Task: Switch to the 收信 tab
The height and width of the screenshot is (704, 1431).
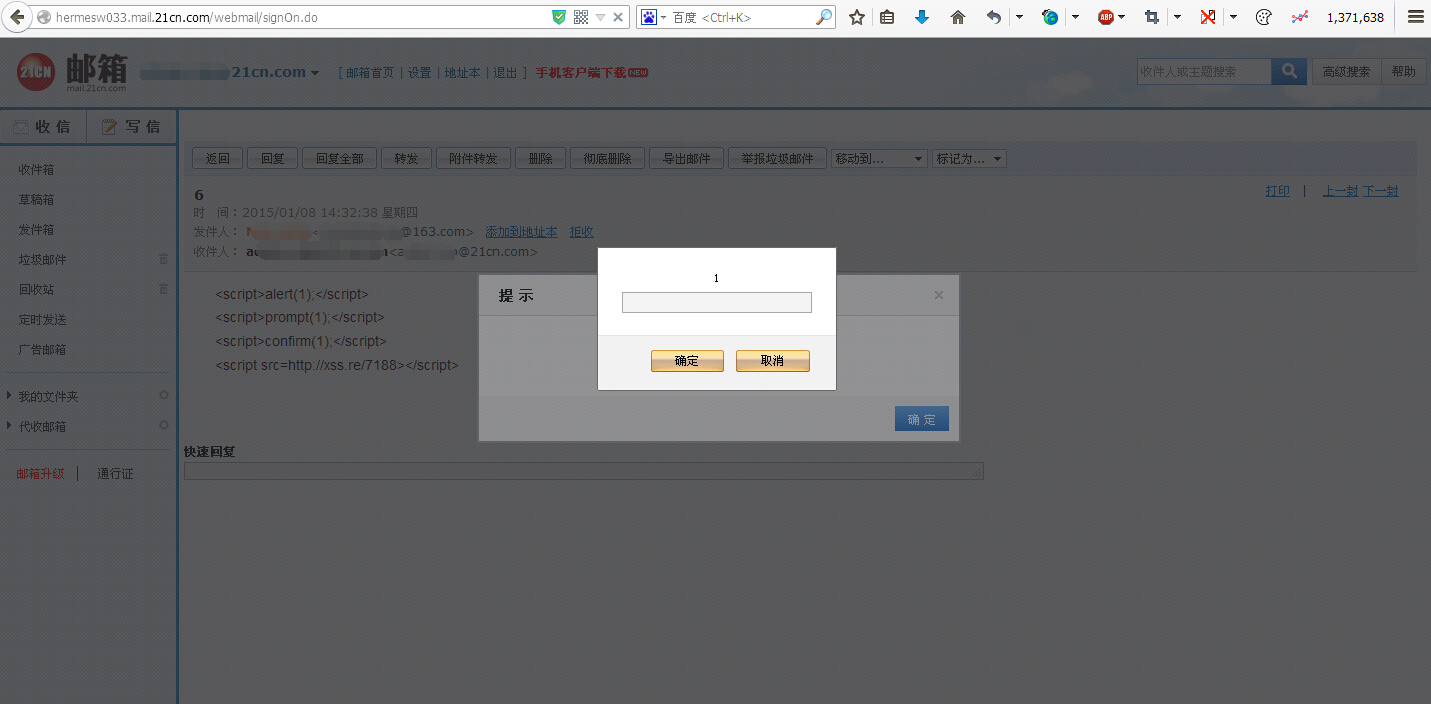Action: [43, 127]
